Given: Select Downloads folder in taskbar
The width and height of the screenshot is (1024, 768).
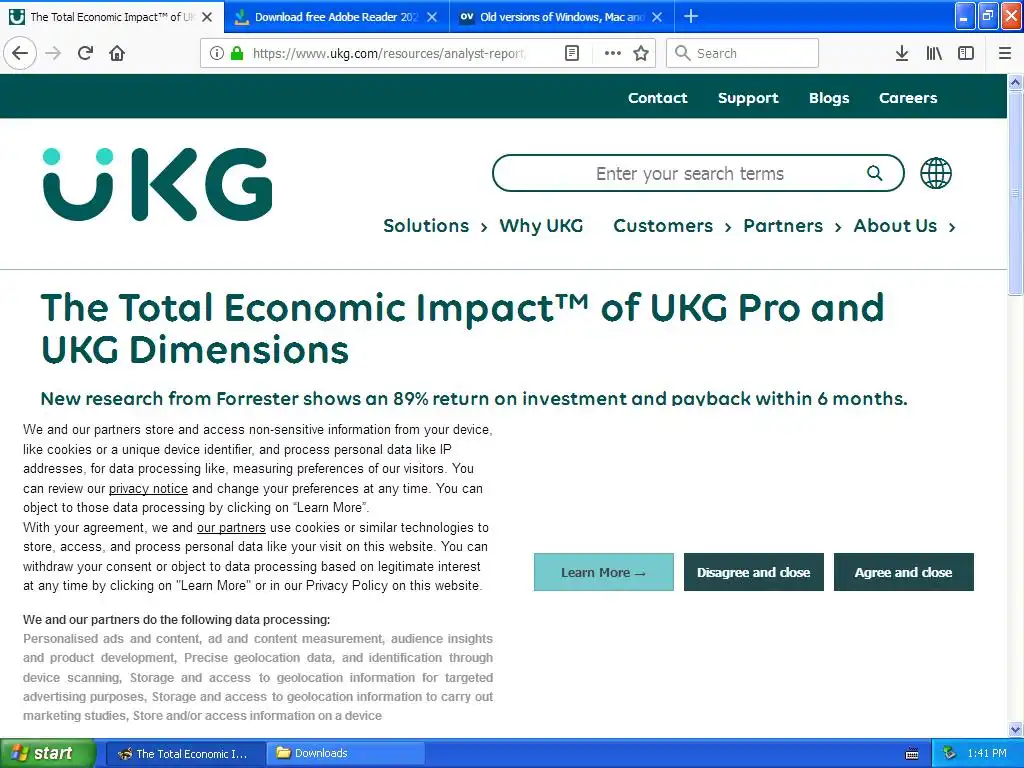Looking at the screenshot, I should pos(345,753).
